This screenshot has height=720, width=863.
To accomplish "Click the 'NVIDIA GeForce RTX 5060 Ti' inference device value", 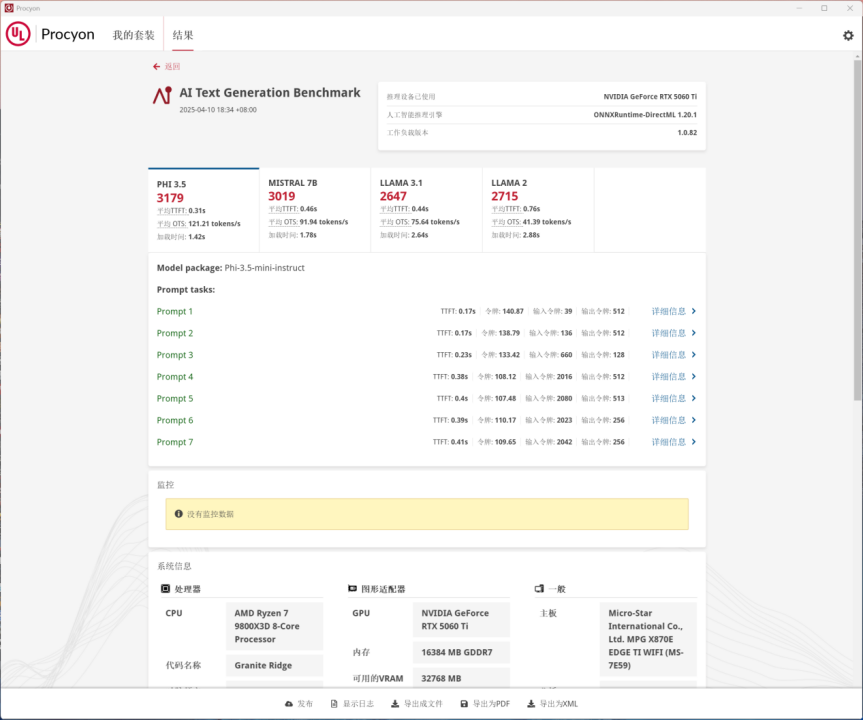I will click(650, 96).
